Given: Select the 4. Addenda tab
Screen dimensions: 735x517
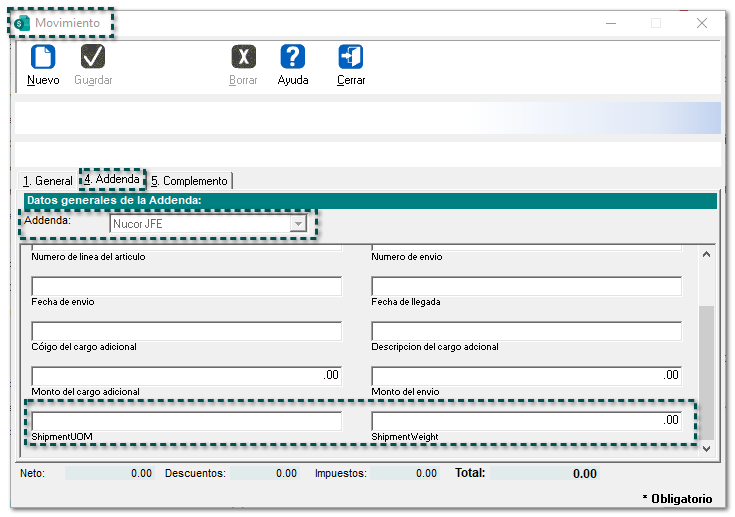Looking at the screenshot, I should pyautogui.click(x=110, y=180).
